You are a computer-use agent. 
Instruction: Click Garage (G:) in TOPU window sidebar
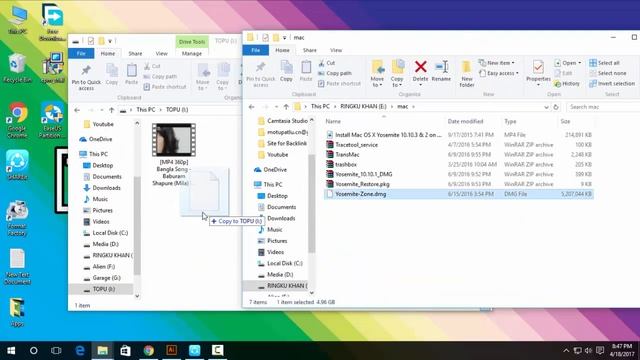[x=102, y=278]
